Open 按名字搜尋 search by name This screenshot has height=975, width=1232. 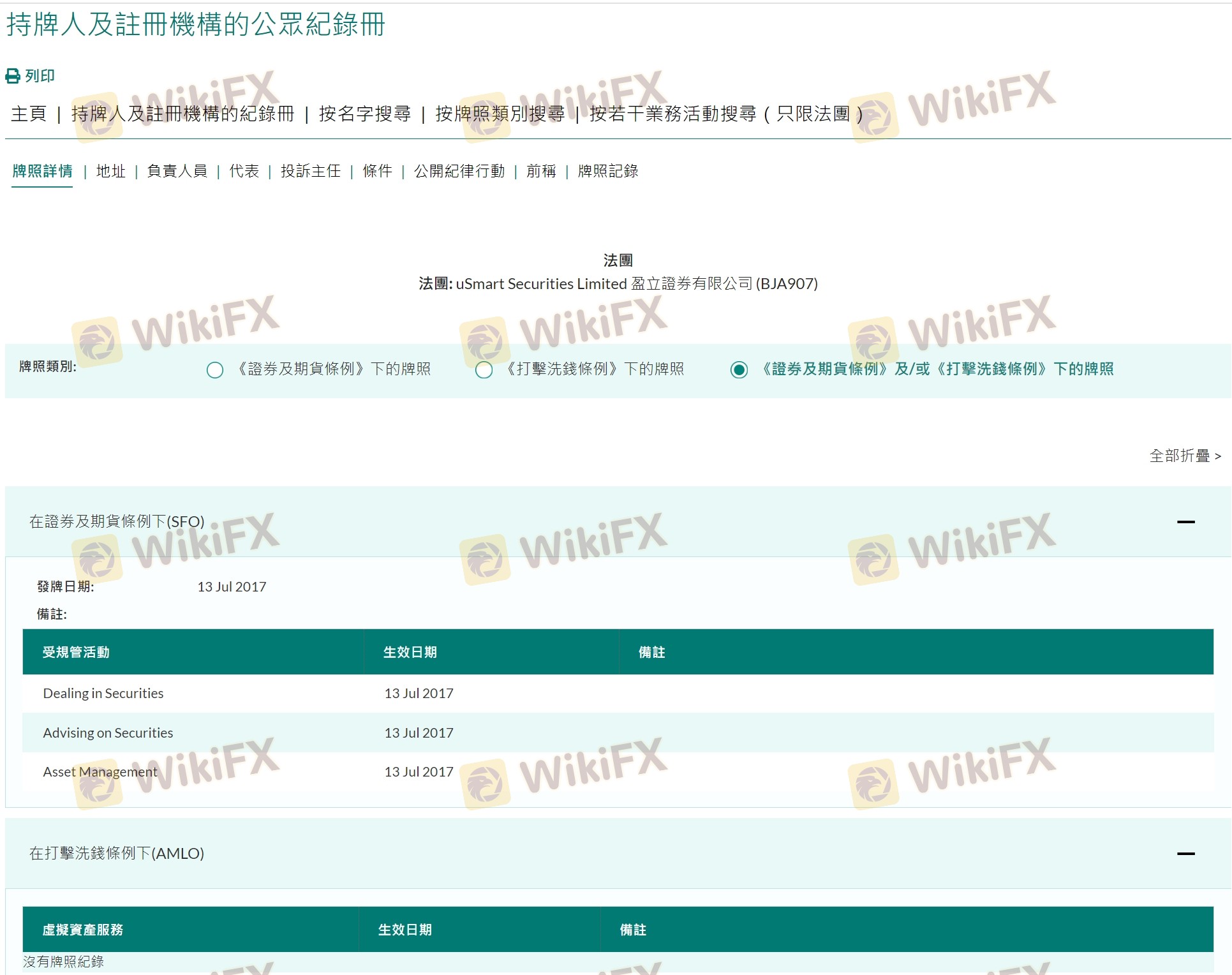(365, 114)
